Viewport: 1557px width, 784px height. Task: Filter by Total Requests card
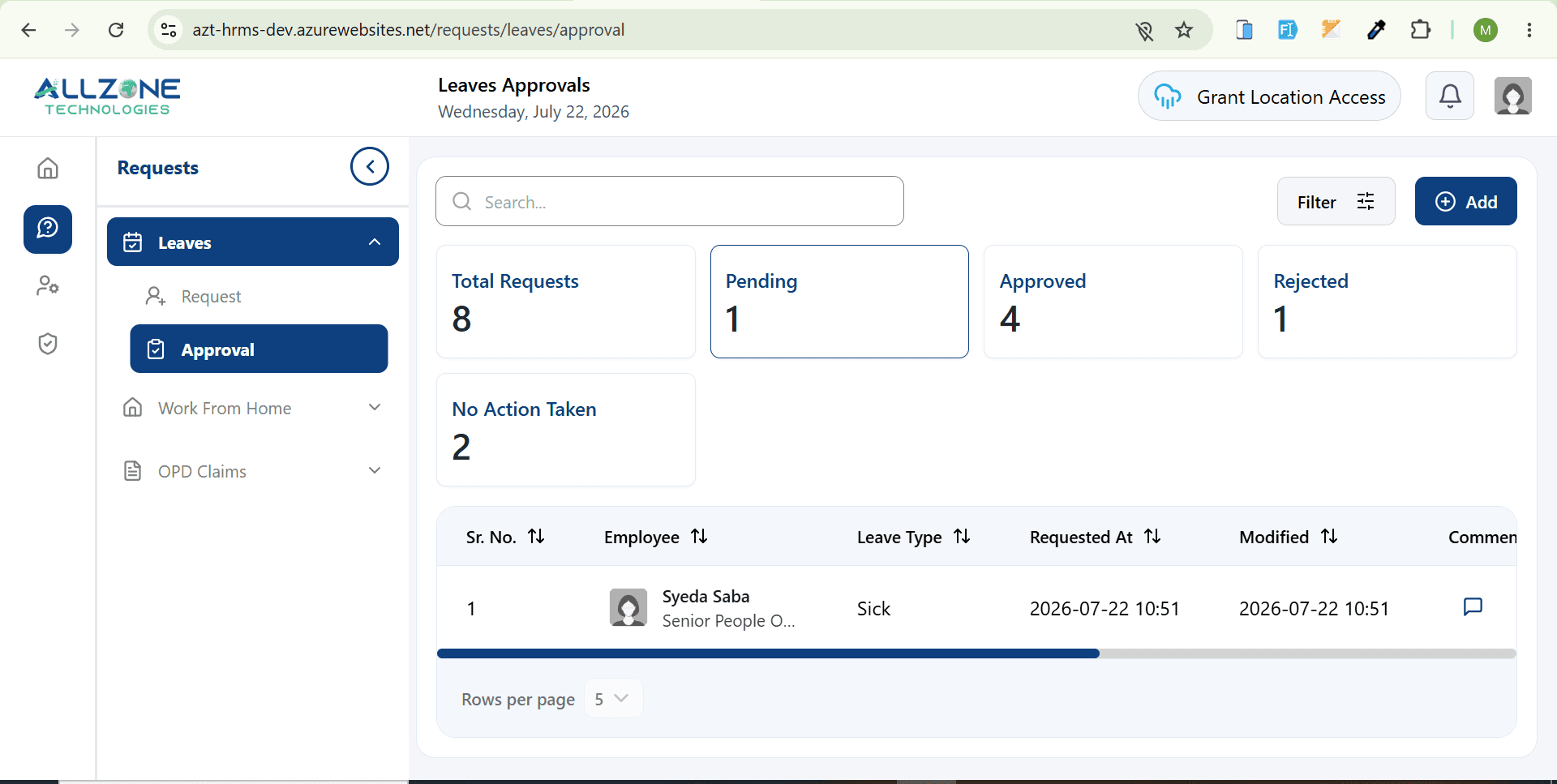(566, 302)
